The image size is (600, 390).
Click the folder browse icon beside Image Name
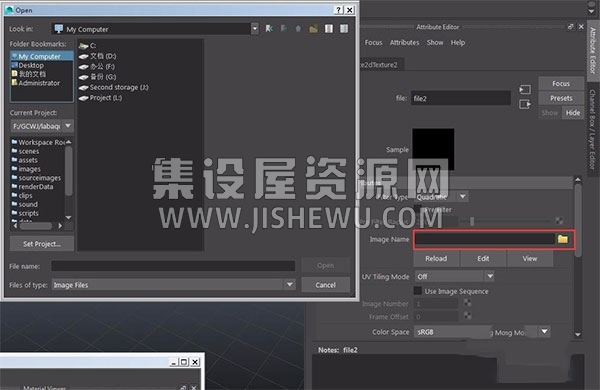(x=562, y=239)
